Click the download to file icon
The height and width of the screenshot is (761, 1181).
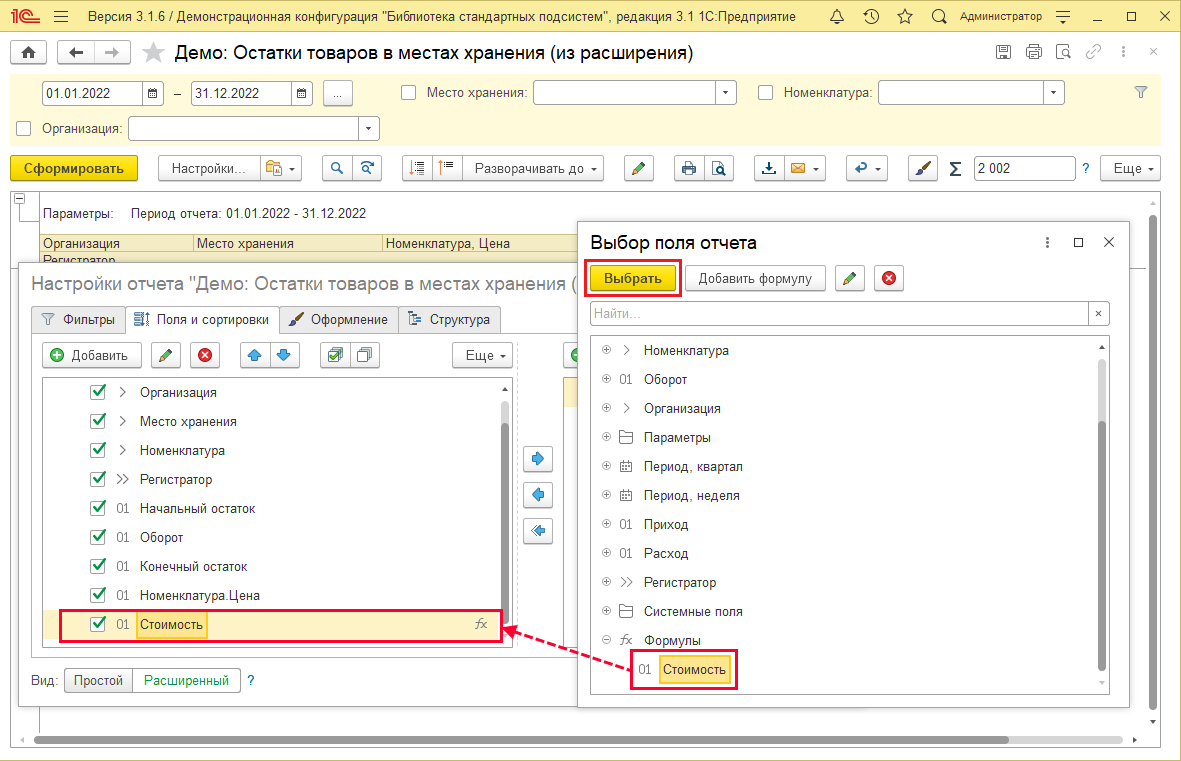tap(769, 168)
